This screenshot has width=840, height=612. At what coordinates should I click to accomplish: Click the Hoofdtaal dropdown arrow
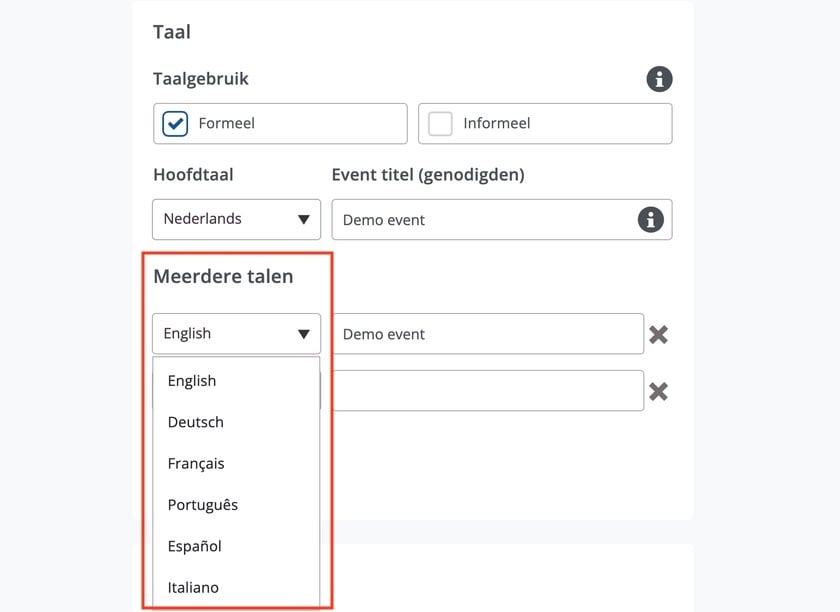point(303,220)
